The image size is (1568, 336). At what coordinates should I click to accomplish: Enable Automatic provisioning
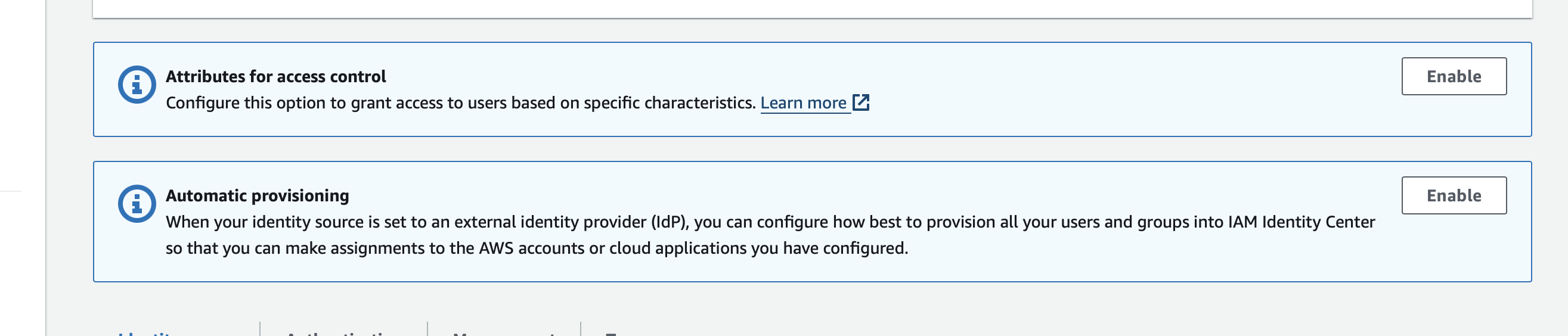coord(1454,196)
